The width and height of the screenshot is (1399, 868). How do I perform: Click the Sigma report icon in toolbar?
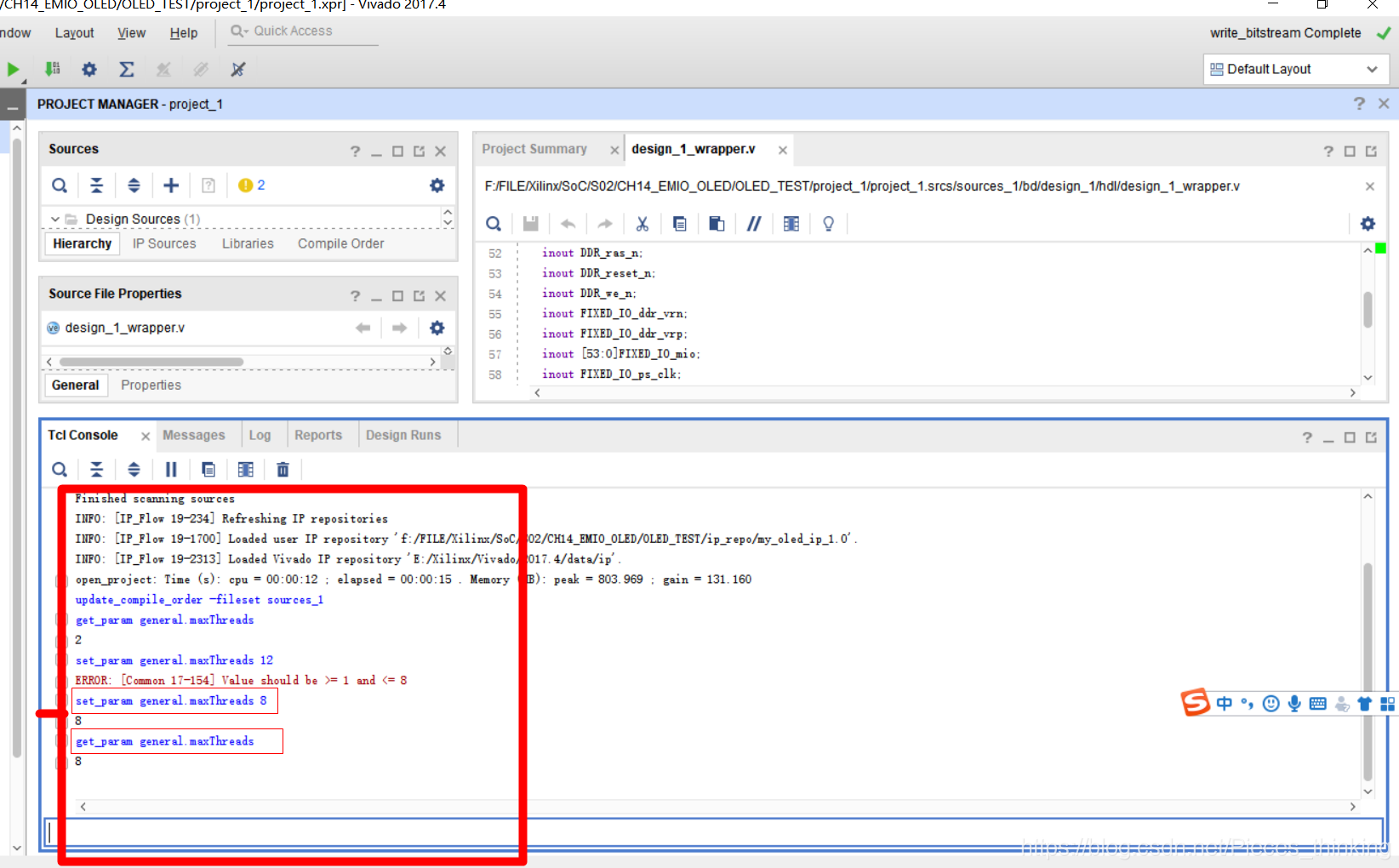click(127, 69)
